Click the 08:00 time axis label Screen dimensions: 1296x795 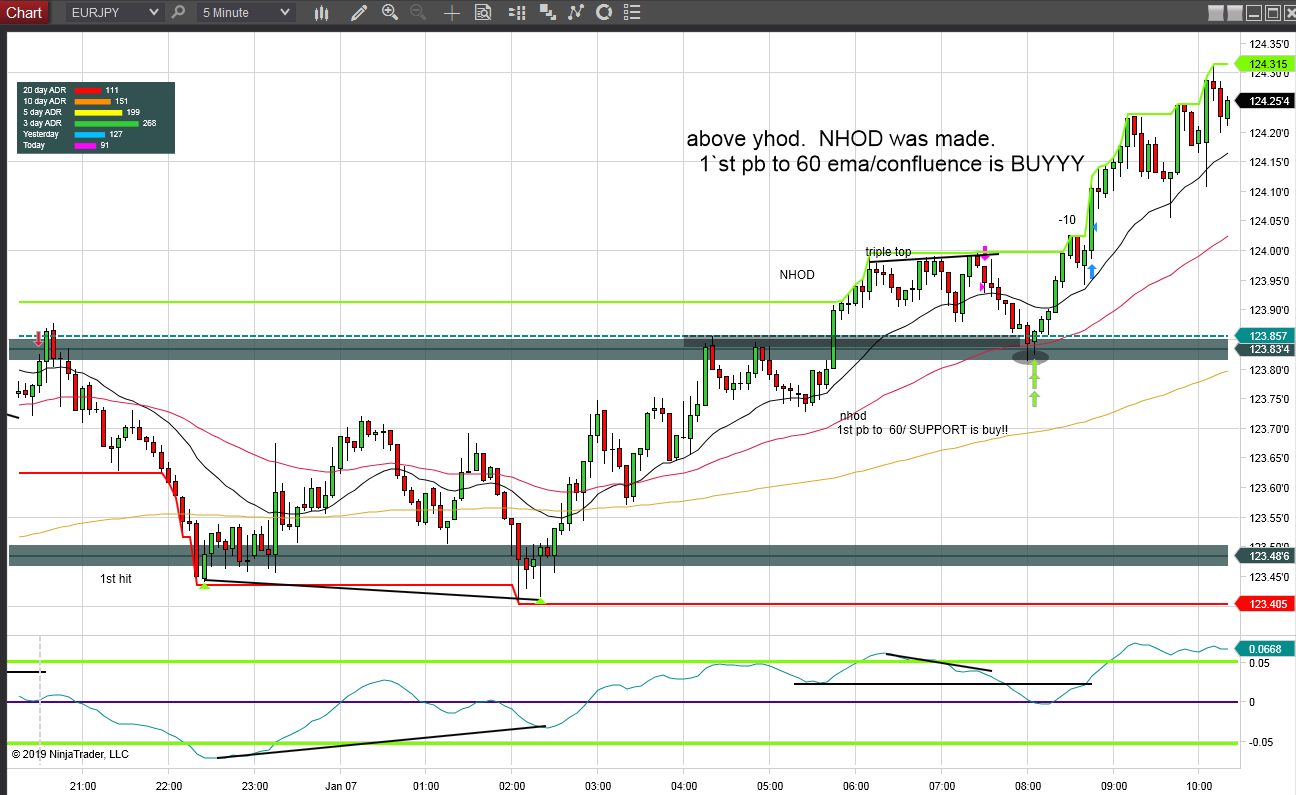tap(1028, 785)
